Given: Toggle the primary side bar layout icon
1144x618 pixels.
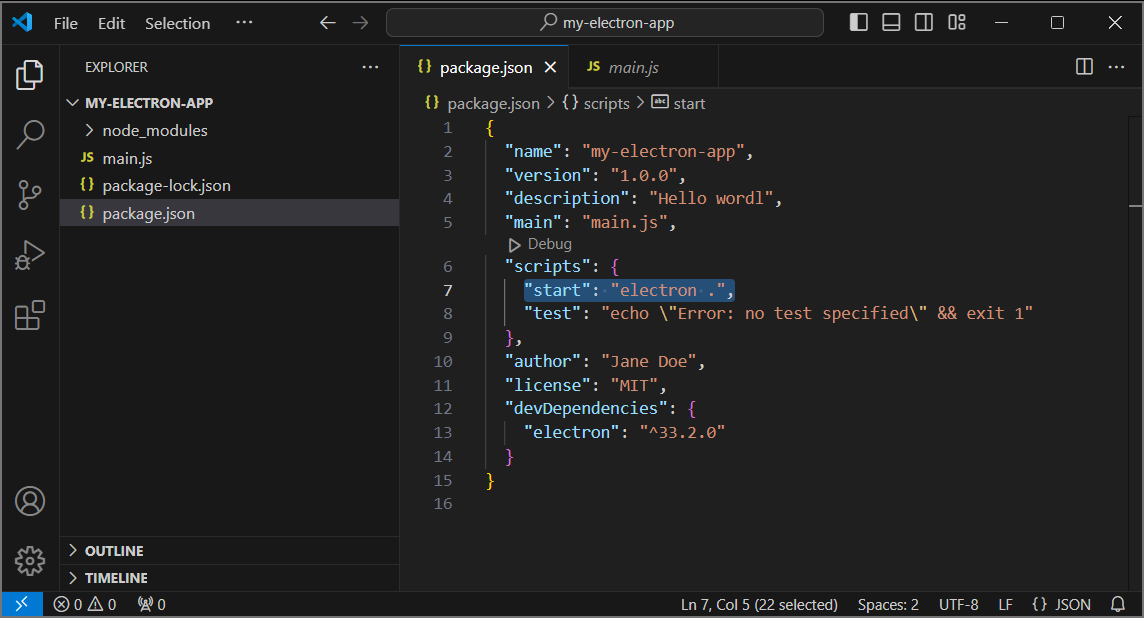Looking at the screenshot, I should click(859, 23).
